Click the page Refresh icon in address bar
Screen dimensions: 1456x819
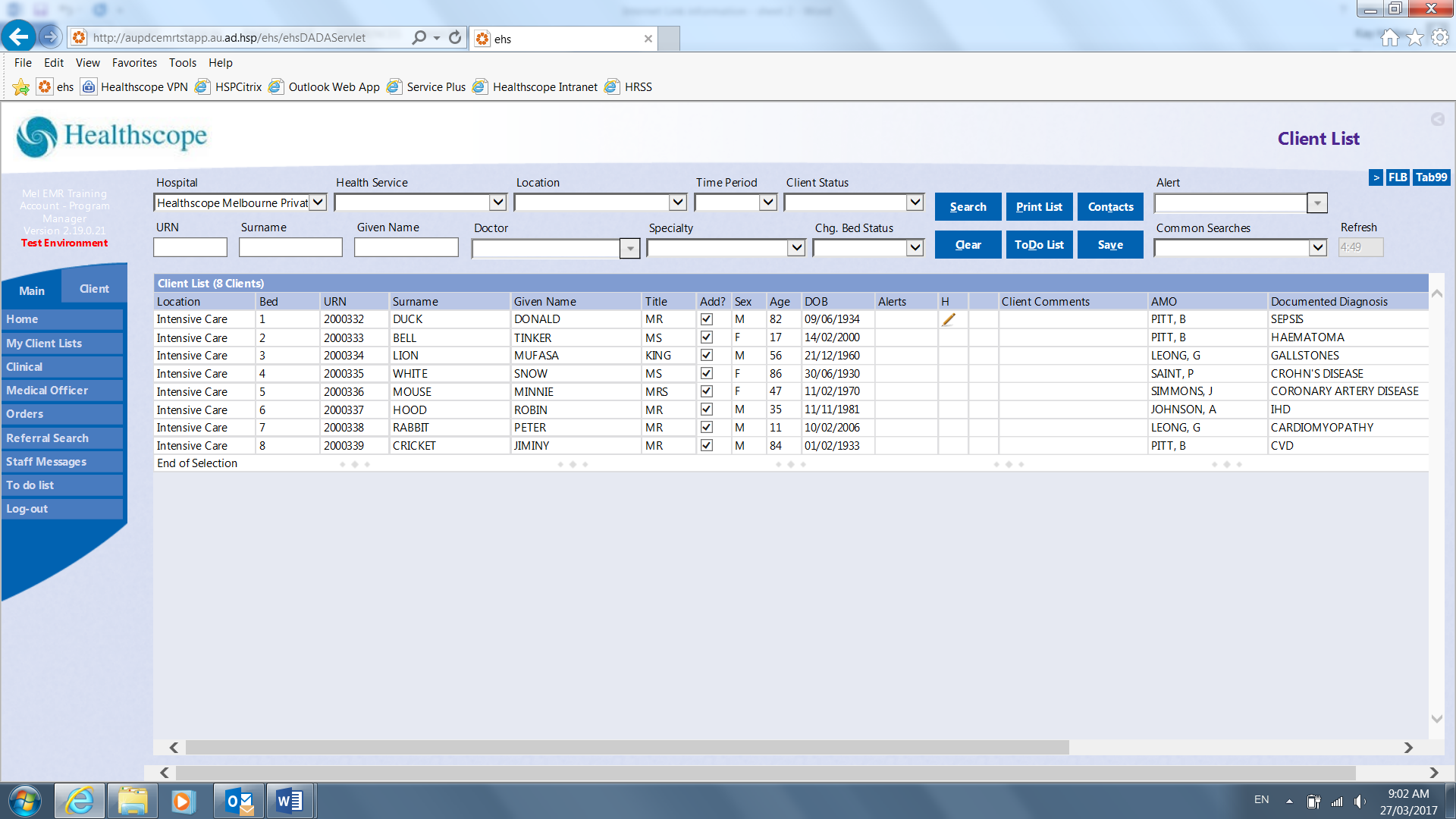[455, 37]
